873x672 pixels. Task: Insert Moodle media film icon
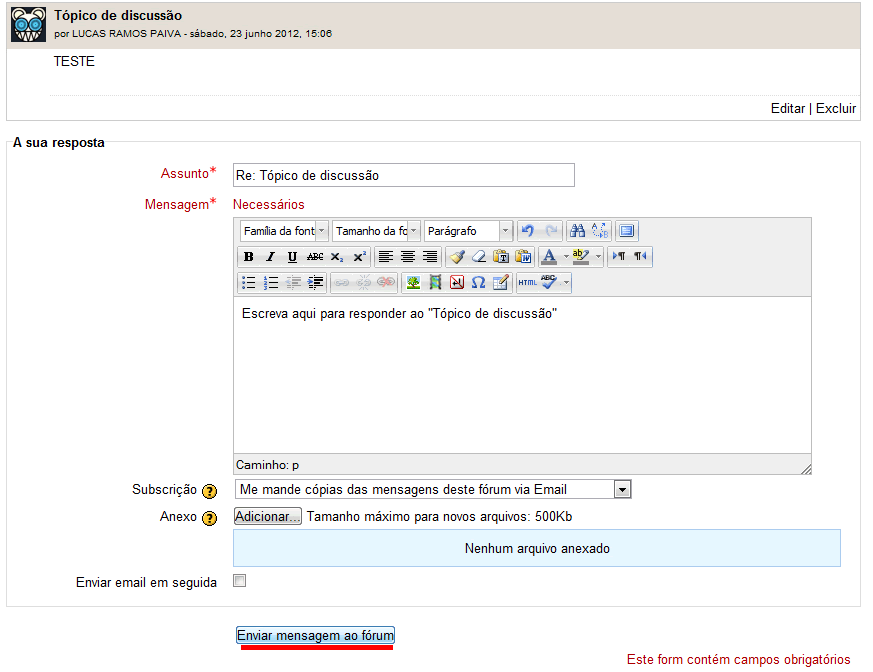tap(435, 283)
